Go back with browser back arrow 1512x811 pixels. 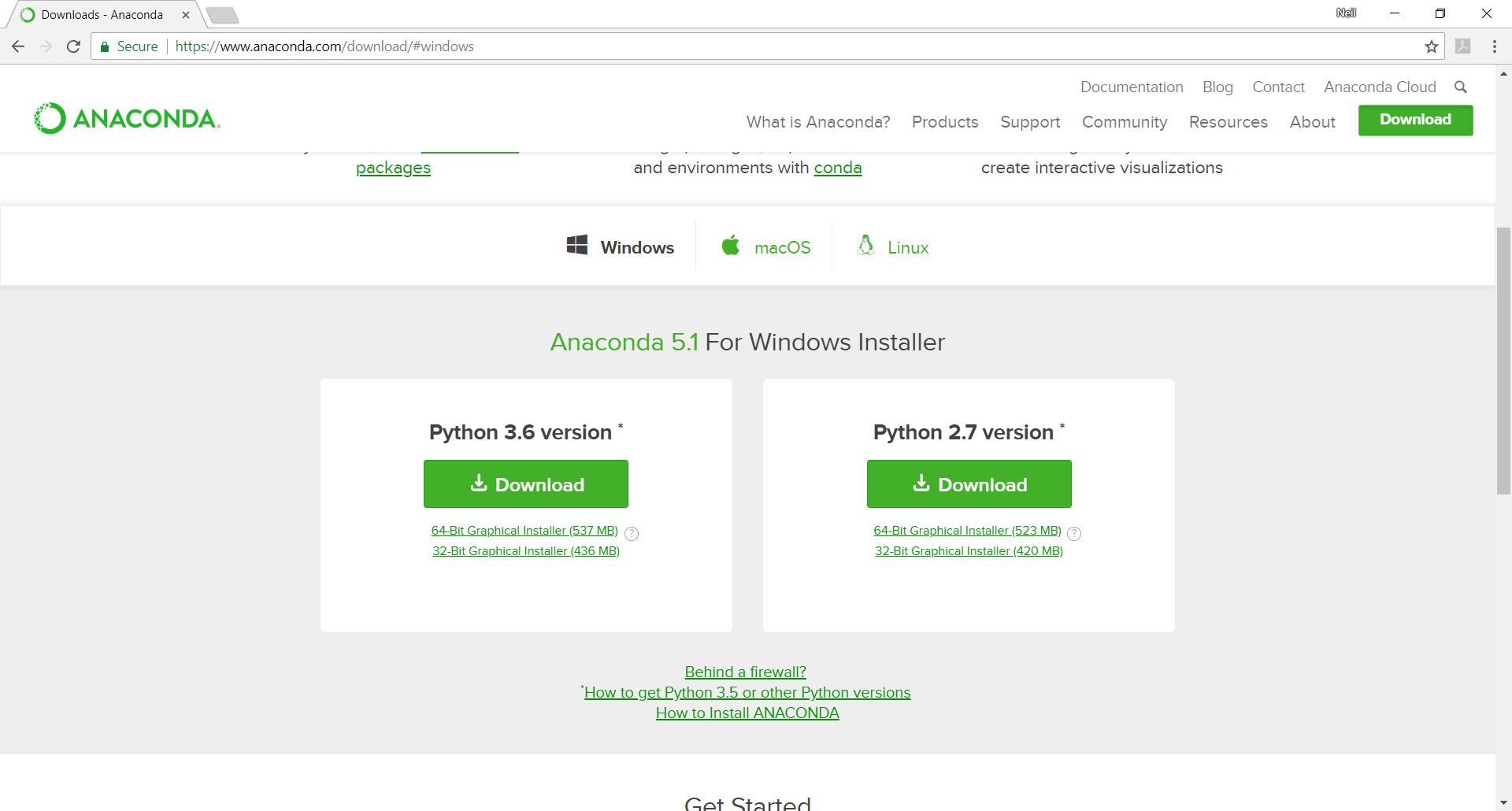[x=18, y=46]
